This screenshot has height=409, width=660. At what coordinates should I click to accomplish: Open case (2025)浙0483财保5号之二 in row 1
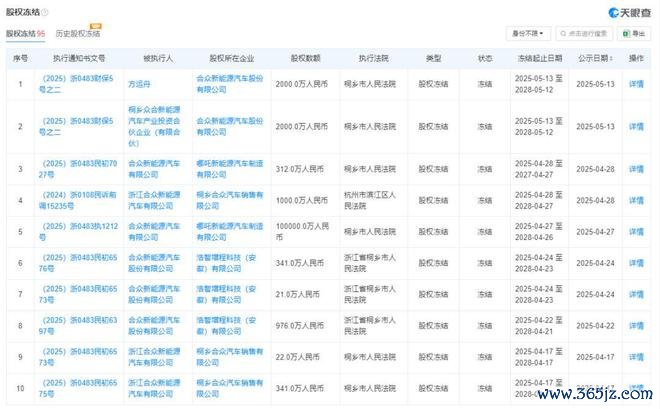[x=77, y=84]
